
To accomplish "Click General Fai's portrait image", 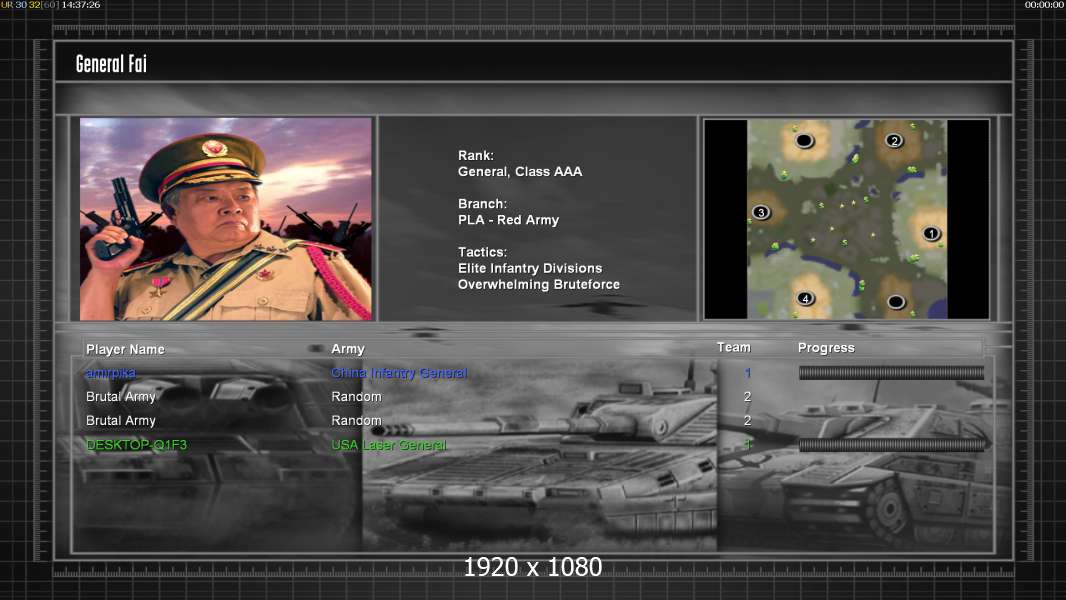I will click(x=226, y=219).
